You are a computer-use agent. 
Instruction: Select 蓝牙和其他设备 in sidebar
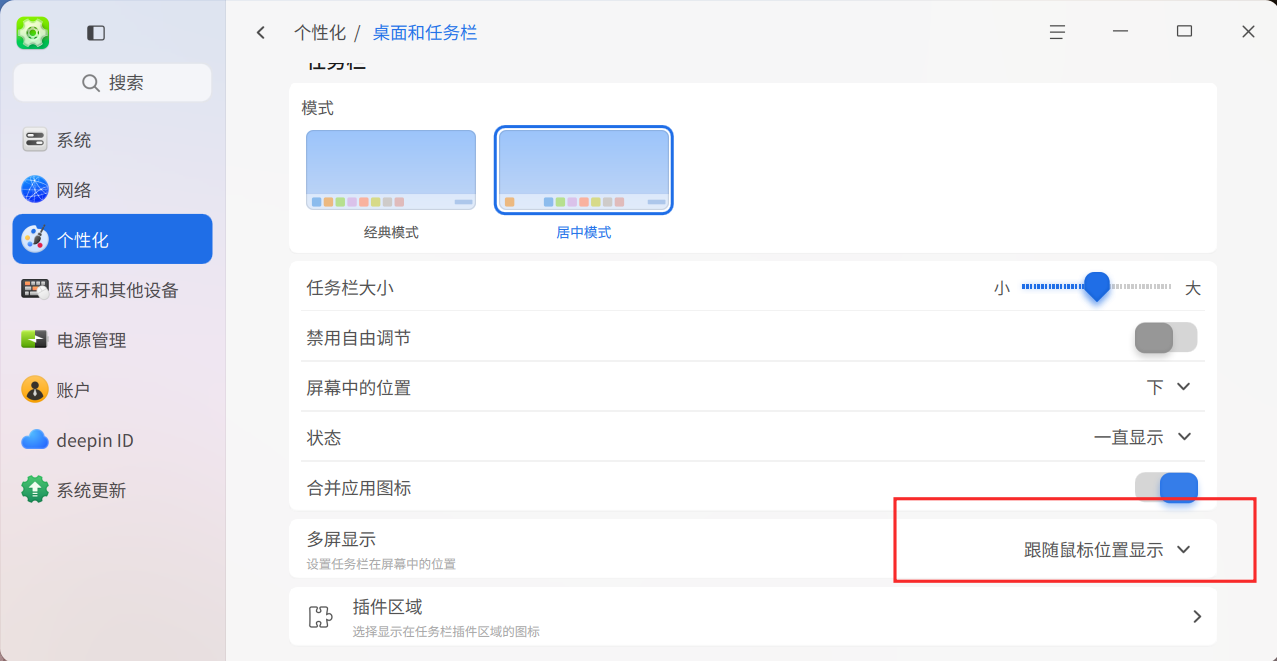[112, 290]
